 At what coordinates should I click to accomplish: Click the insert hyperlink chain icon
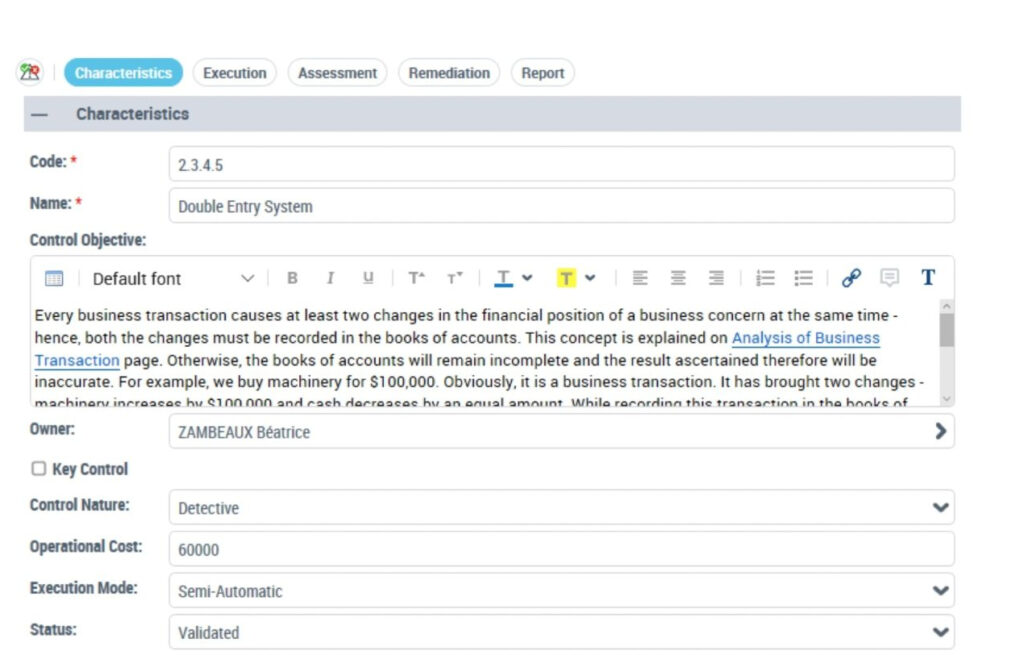(x=851, y=278)
